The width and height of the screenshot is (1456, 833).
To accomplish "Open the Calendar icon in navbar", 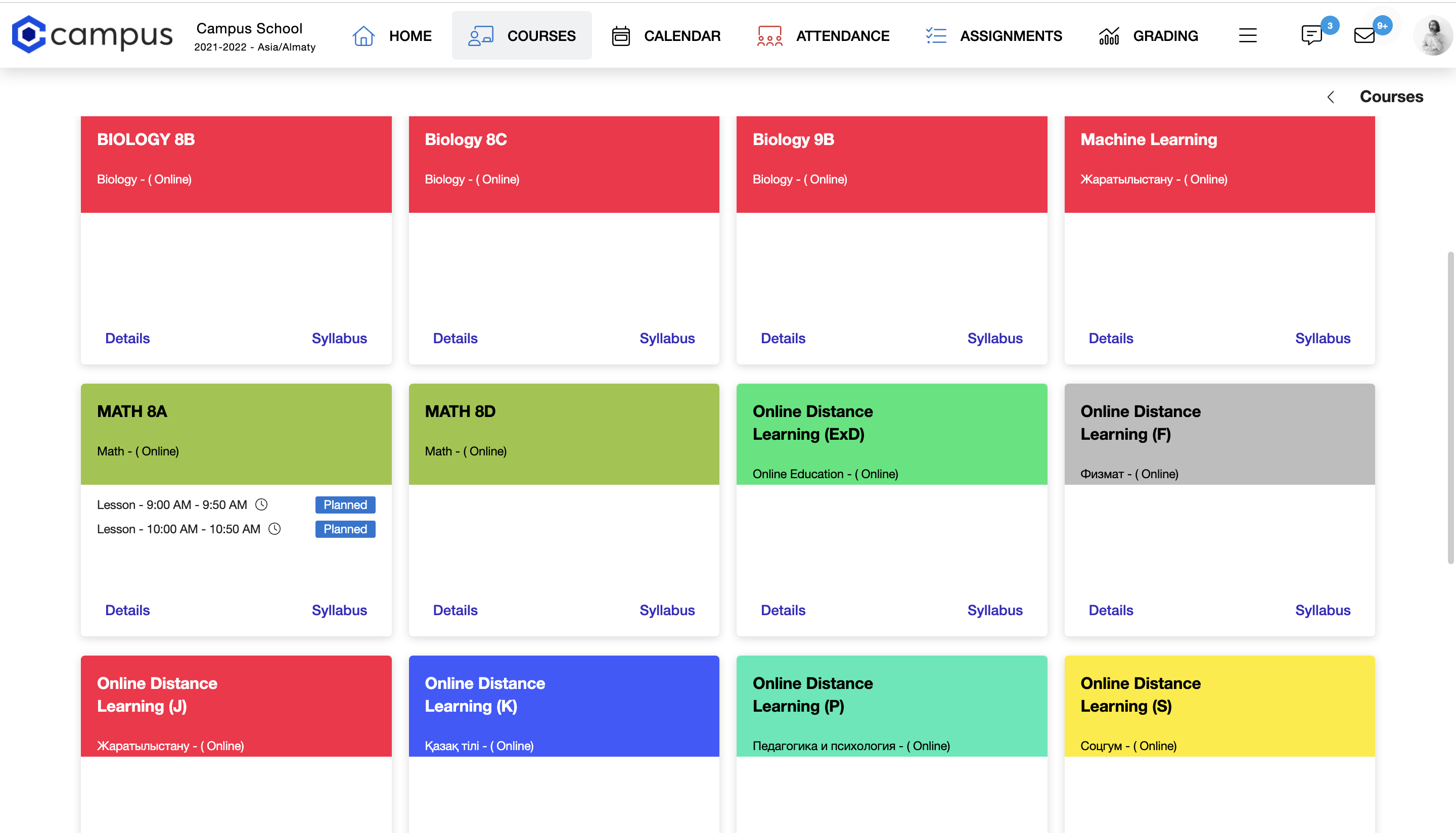I will pos(621,36).
